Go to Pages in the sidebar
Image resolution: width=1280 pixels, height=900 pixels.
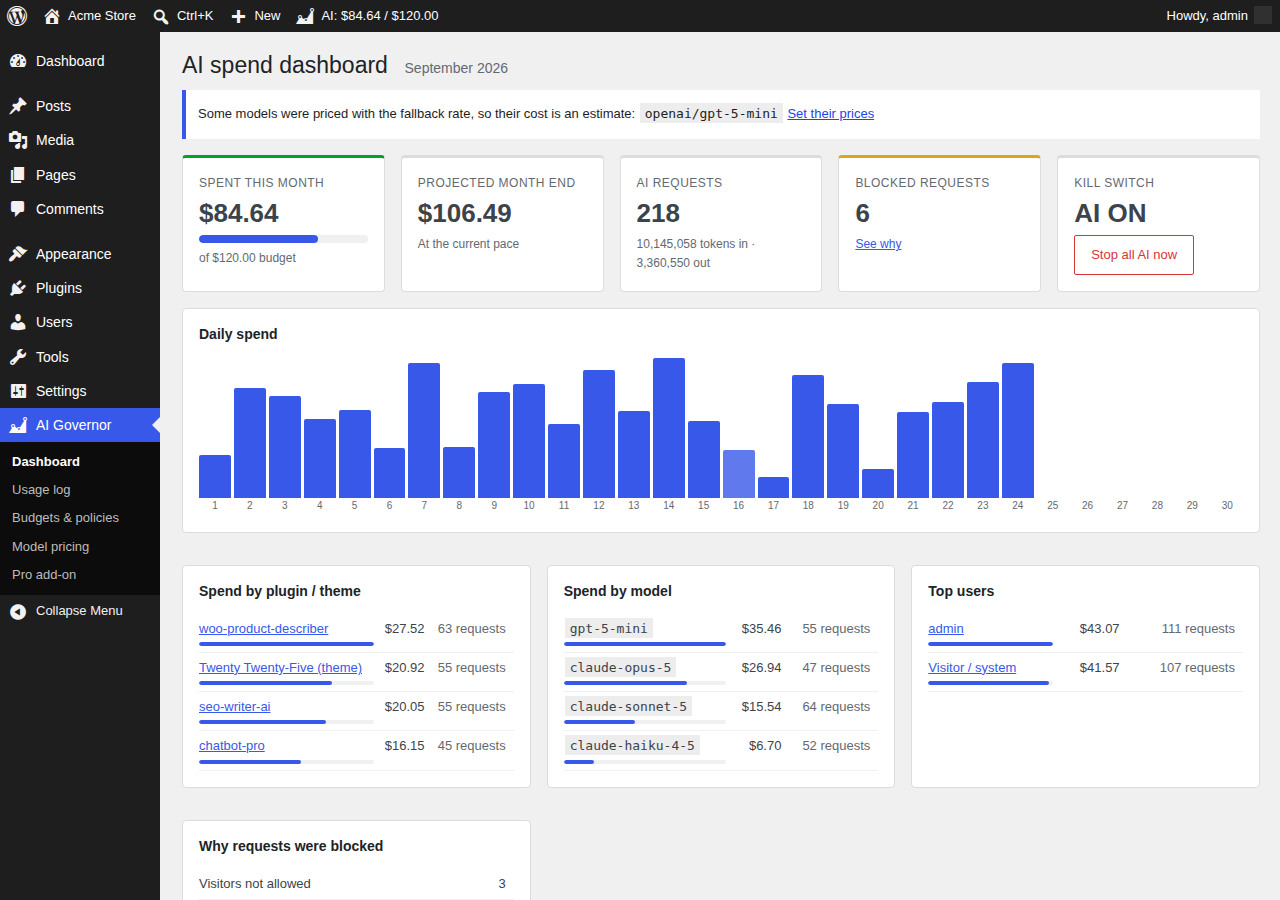click(x=80, y=175)
